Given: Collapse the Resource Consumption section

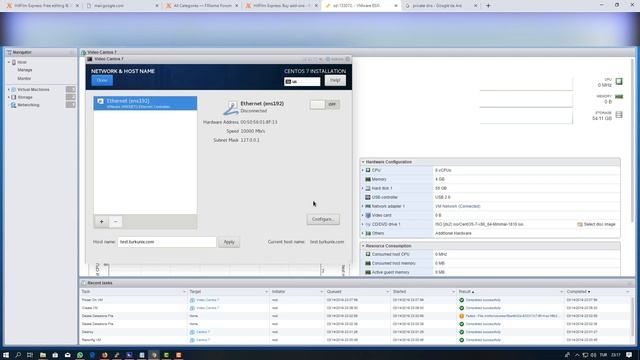Looking at the screenshot, I should click(x=363, y=246).
